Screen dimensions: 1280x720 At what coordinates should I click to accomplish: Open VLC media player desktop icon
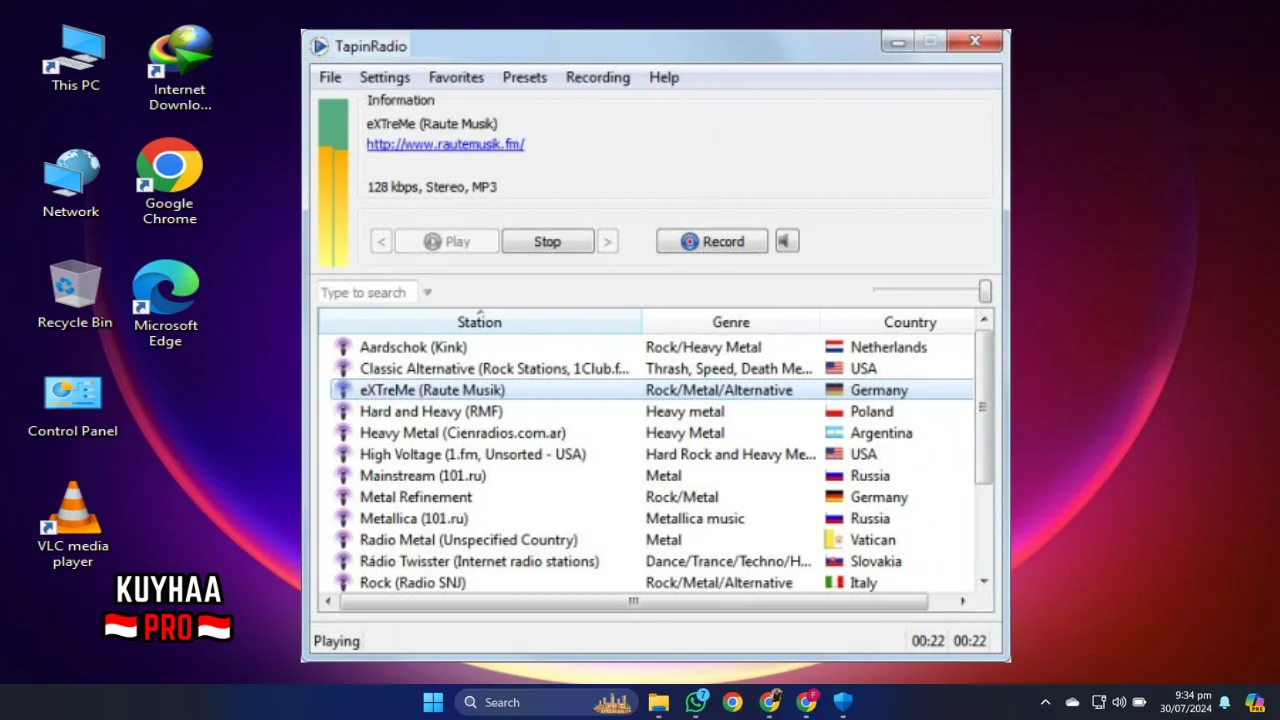[x=73, y=525]
